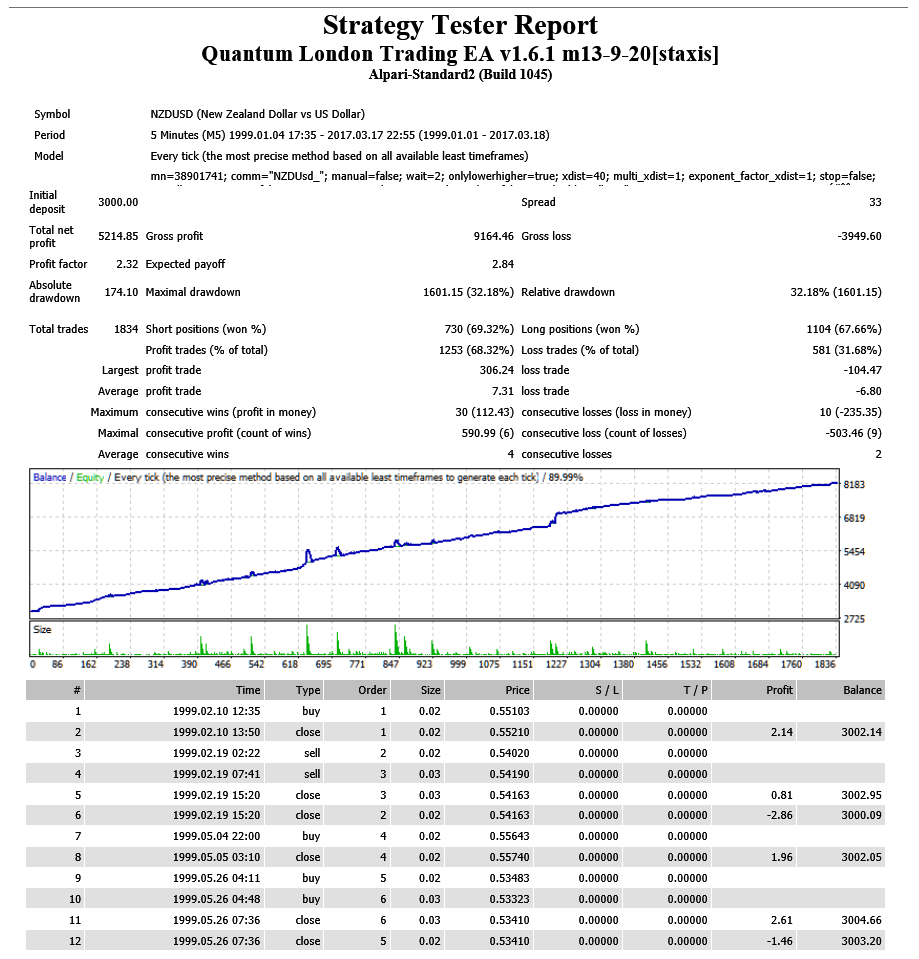919x959 pixels.
Task: Click the 5 Minutes (M5) period value
Action: 350,135
